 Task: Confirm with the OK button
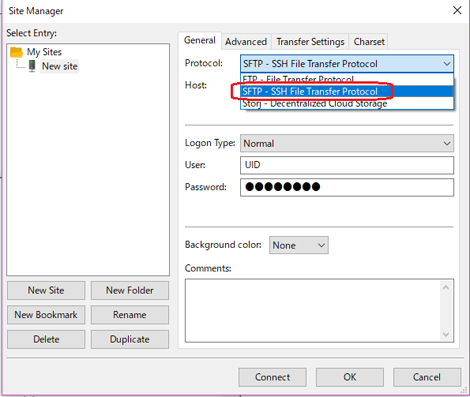(x=350, y=377)
